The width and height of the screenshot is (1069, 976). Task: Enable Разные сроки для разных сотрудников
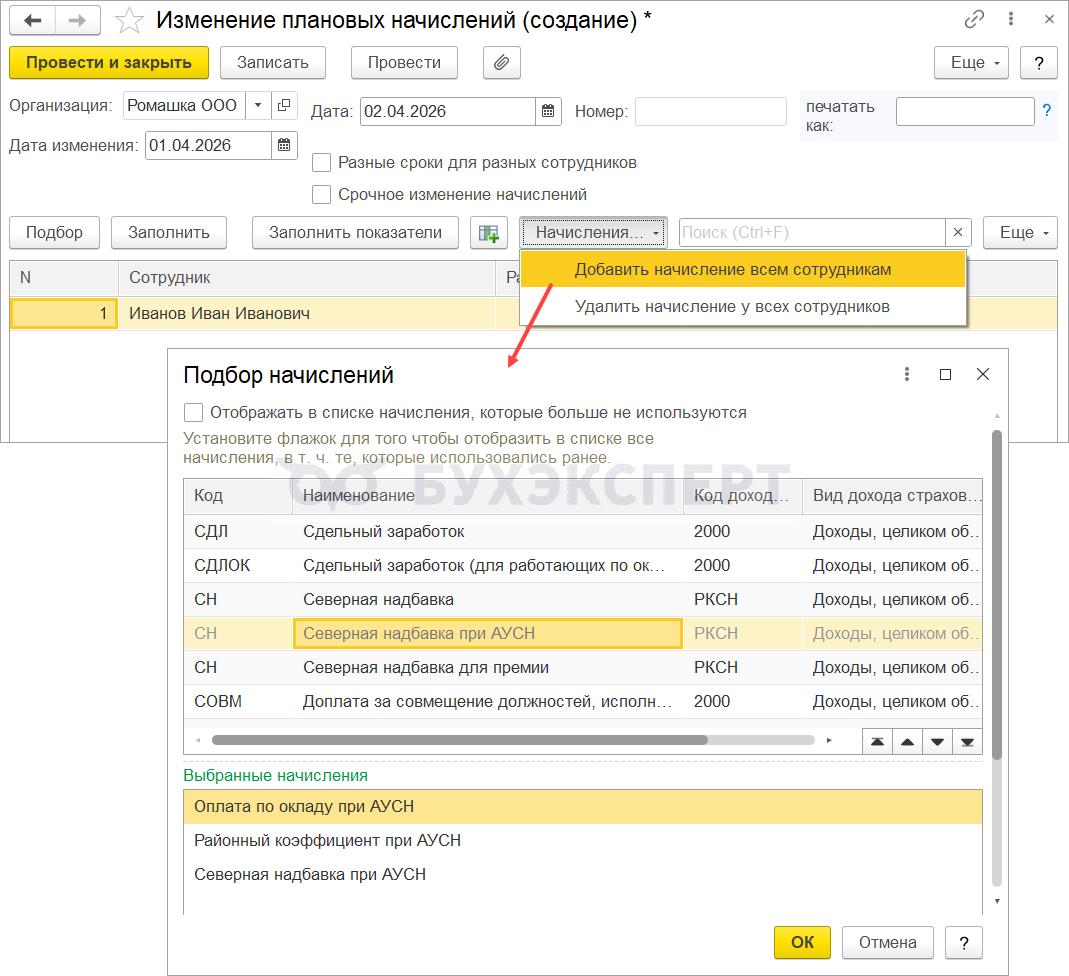click(322, 162)
